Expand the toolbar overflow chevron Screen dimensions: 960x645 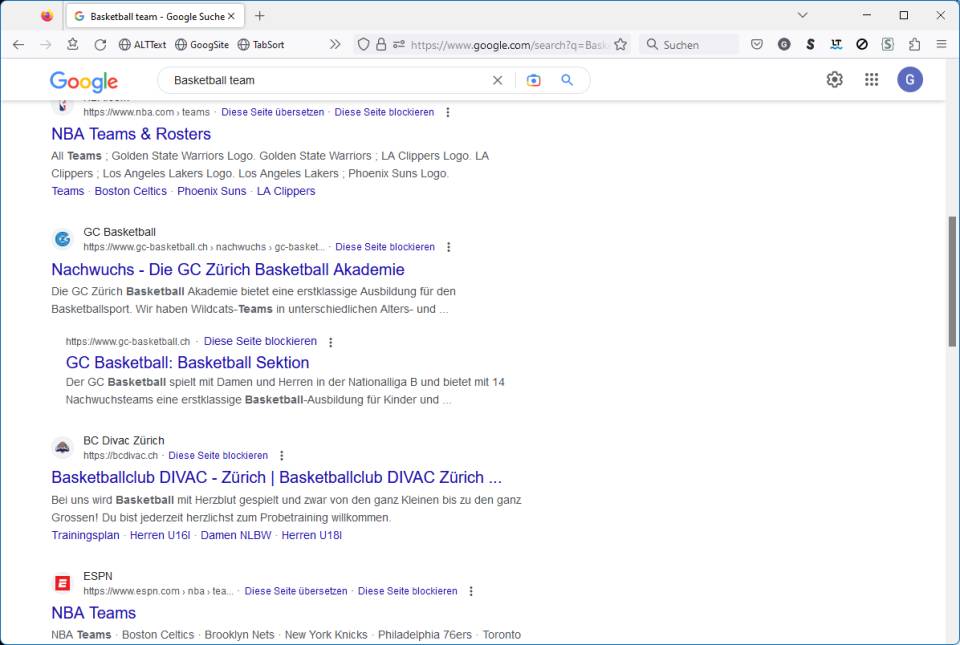point(337,44)
